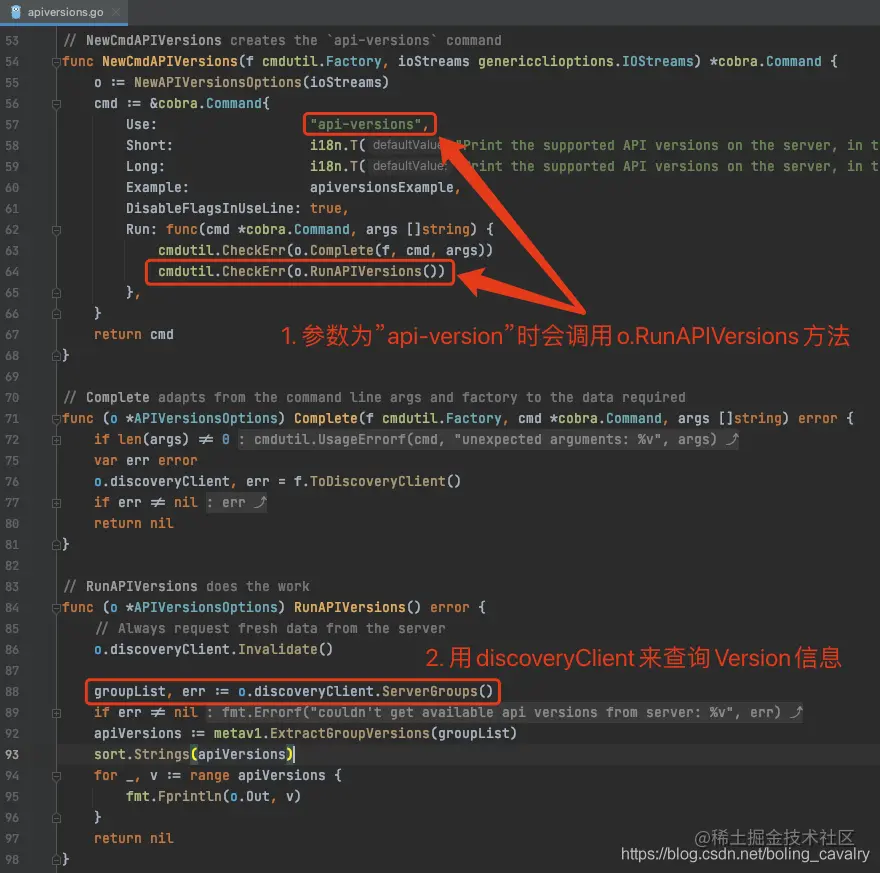Image resolution: width=880 pixels, height=873 pixels.
Task: Expand the folded if block at line 72
Action: 56,440
